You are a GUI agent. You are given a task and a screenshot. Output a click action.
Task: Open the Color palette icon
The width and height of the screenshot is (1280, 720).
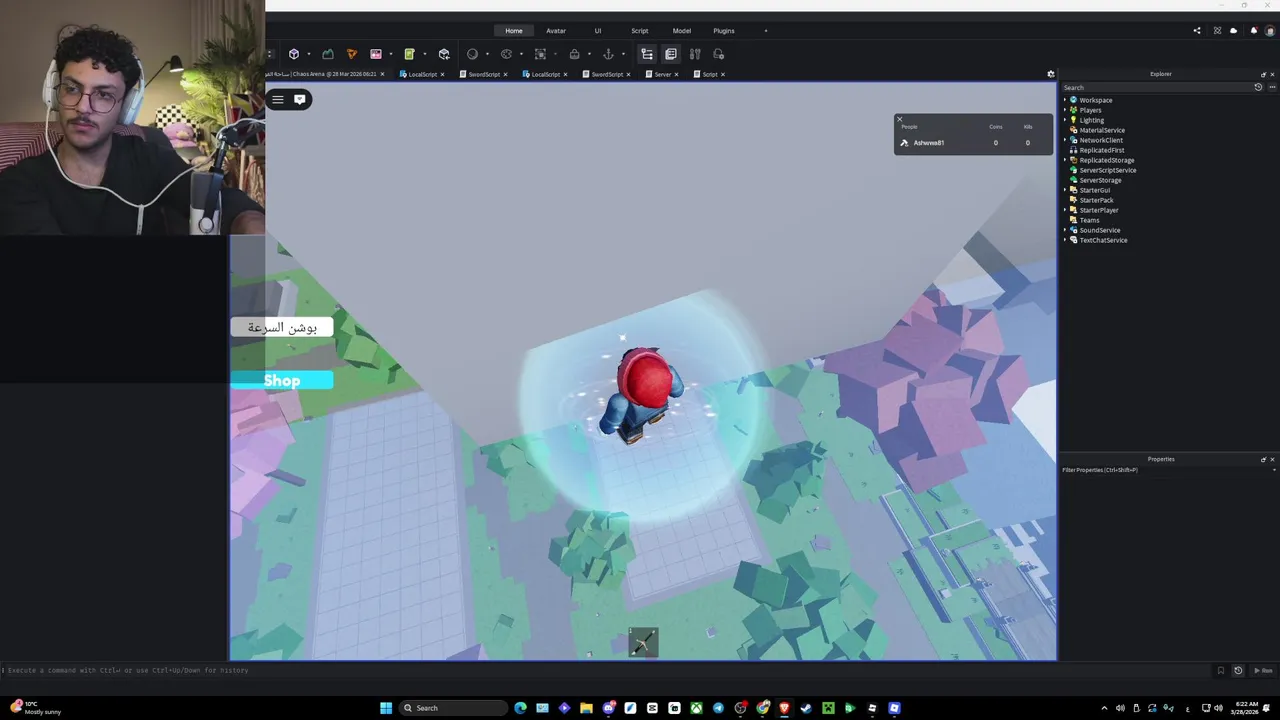[506, 54]
